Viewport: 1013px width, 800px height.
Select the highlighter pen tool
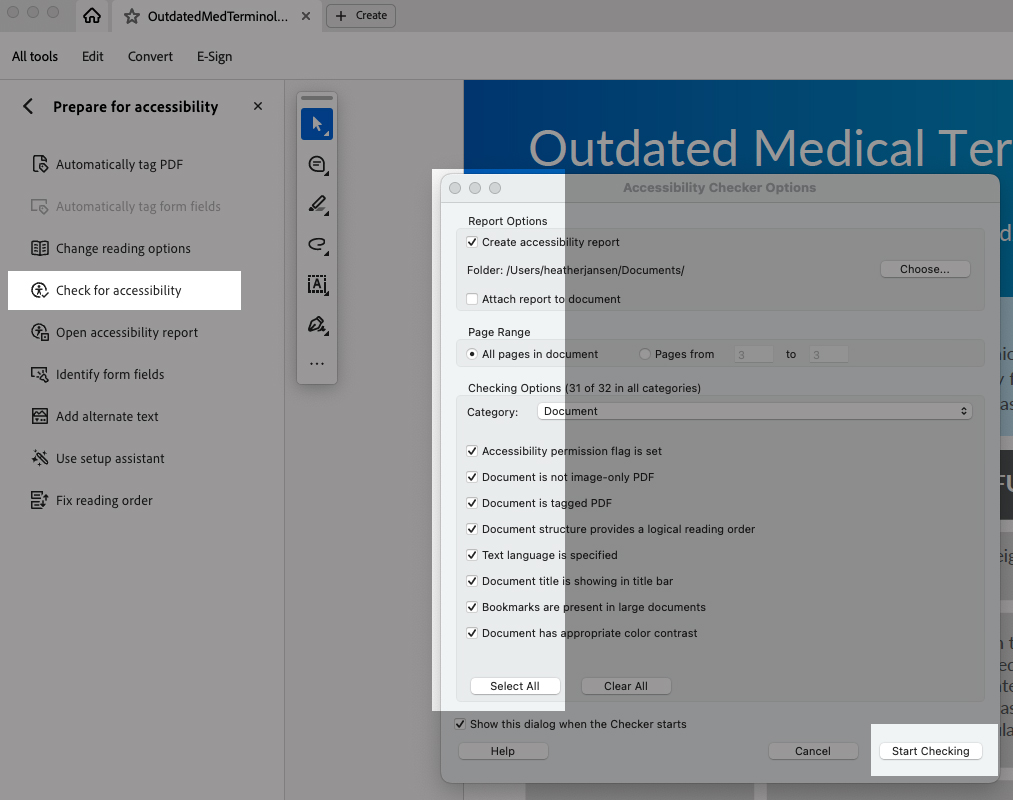pos(317,204)
